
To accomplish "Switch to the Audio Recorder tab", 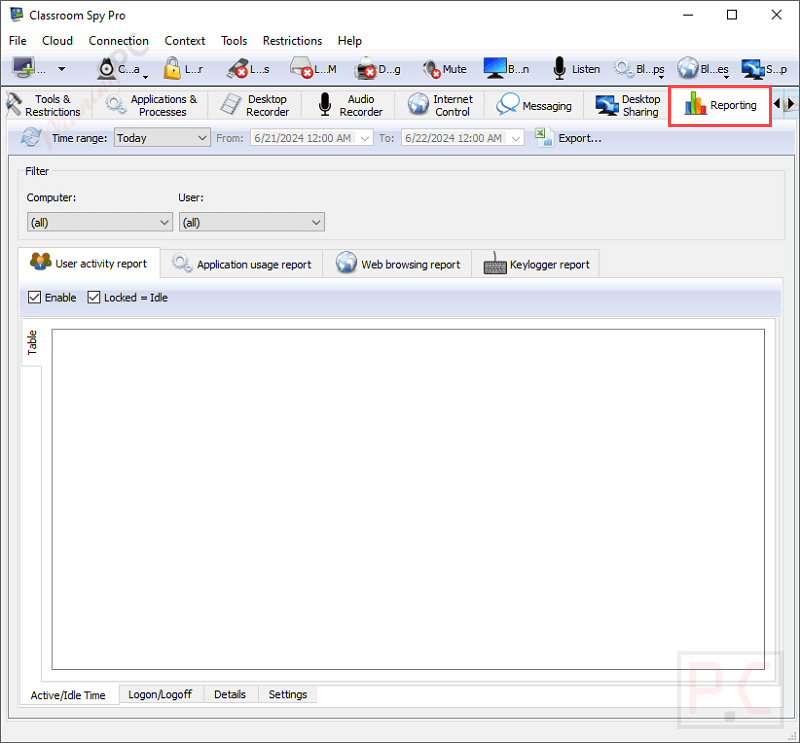I will 350,106.
